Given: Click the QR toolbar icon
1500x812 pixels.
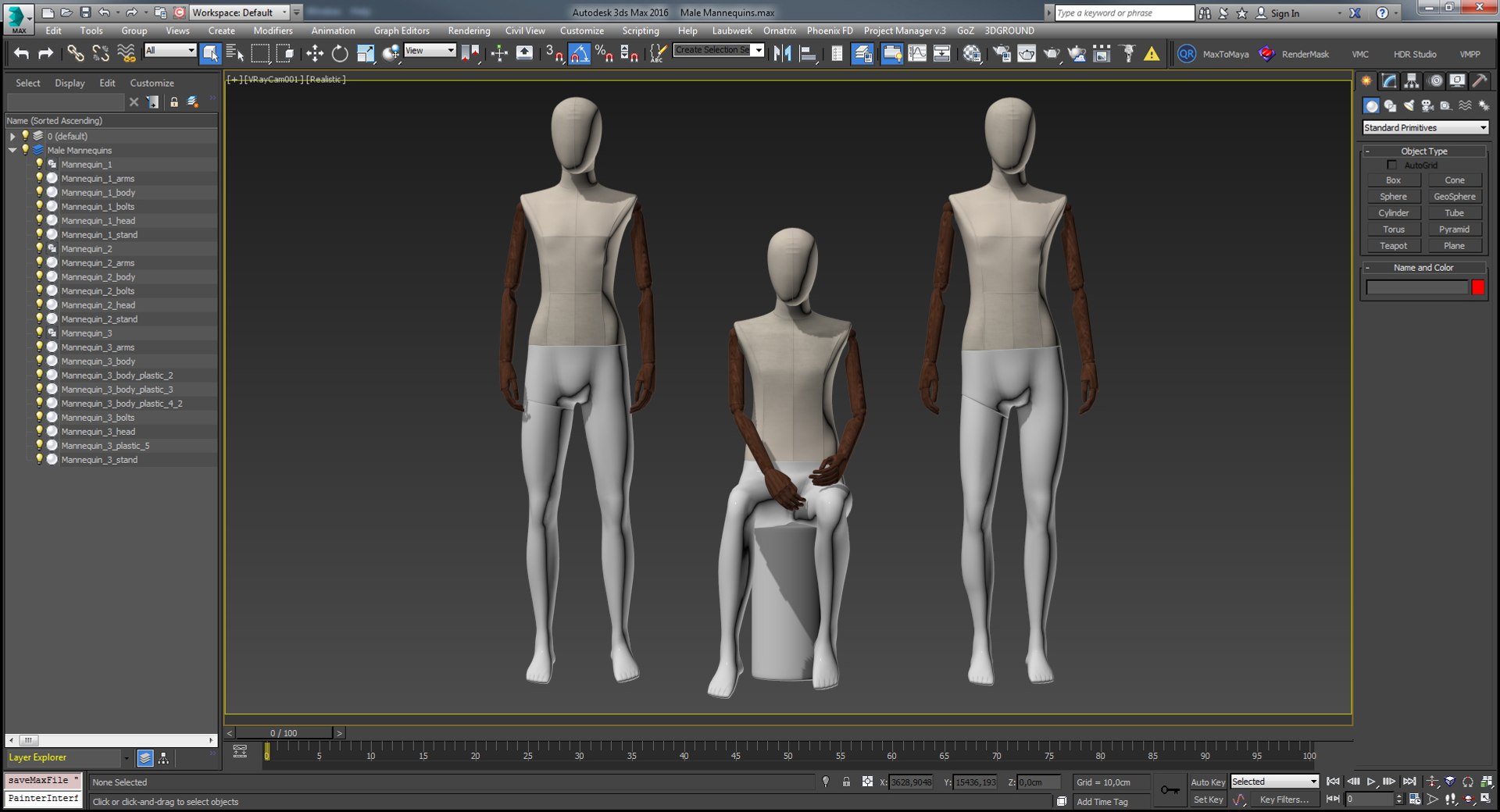Looking at the screenshot, I should (1187, 54).
